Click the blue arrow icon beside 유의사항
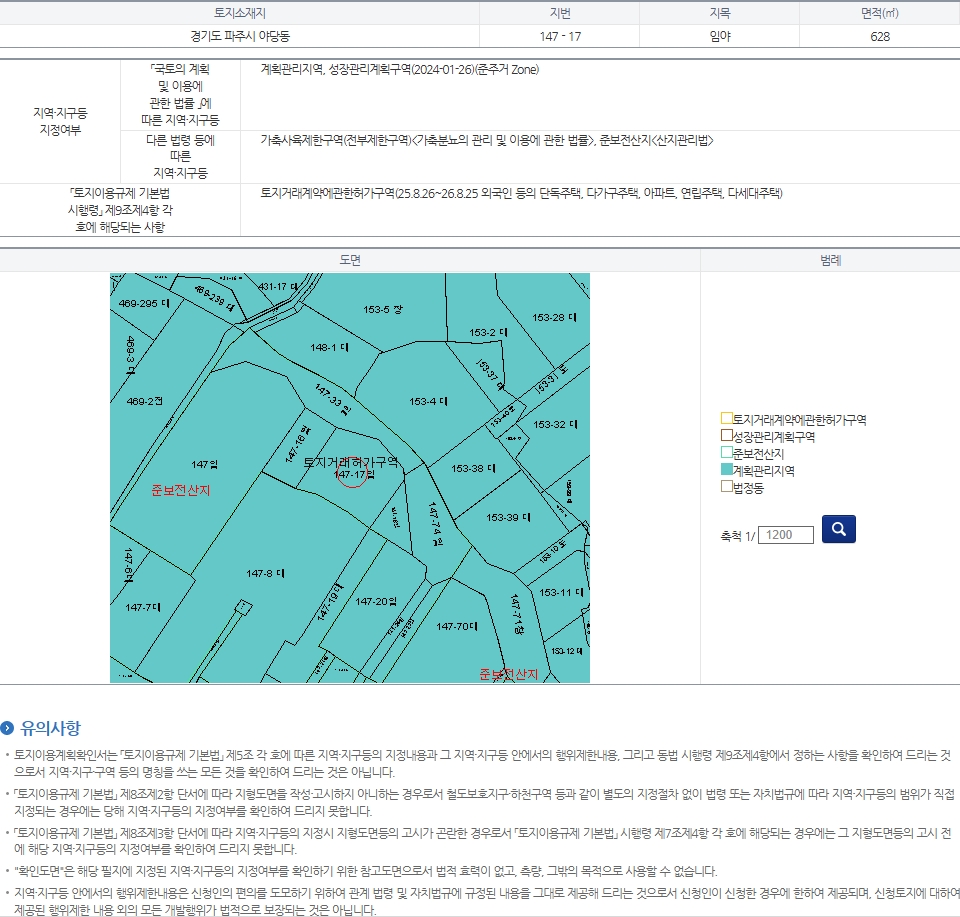The image size is (960, 917). coord(8,728)
